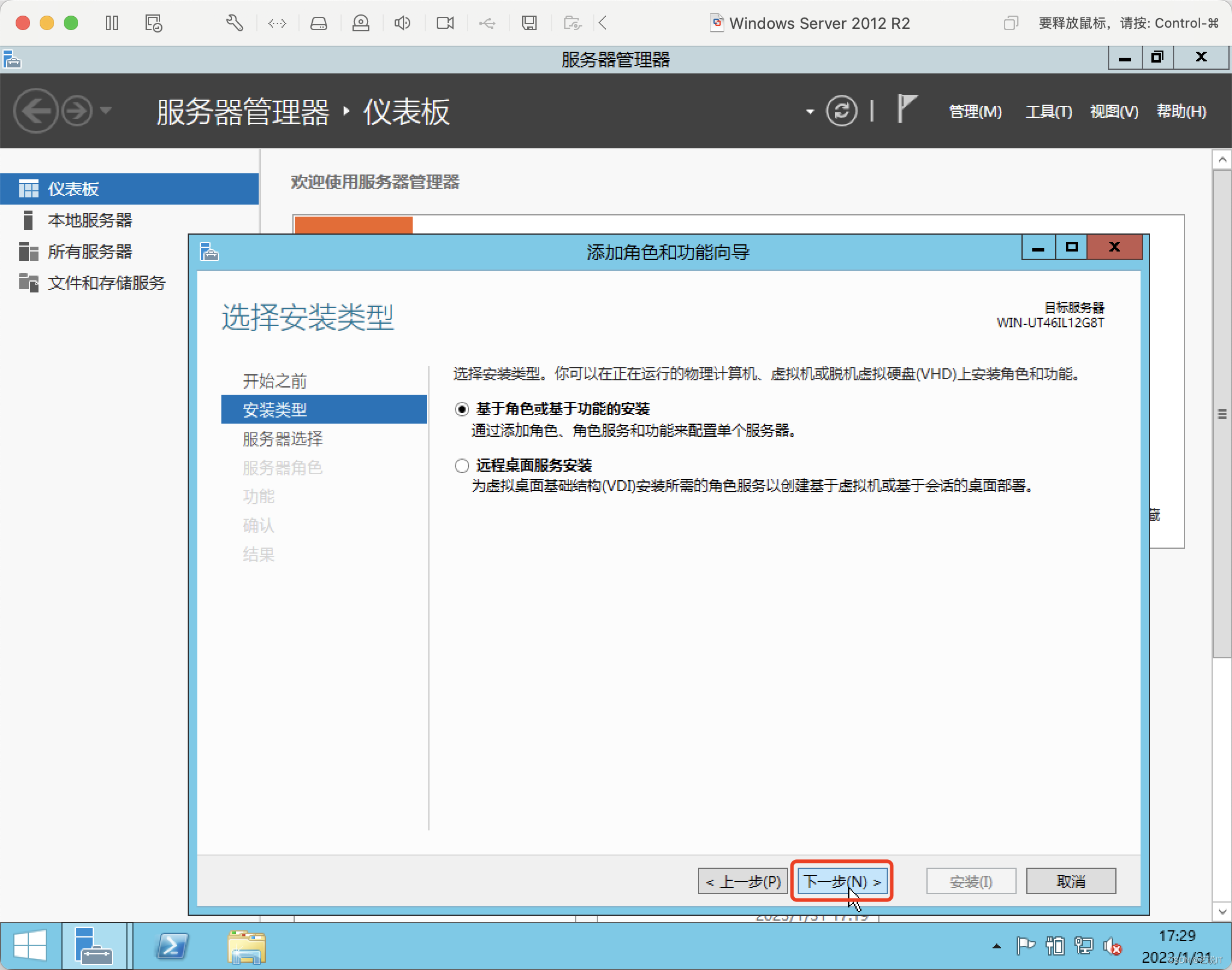The image size is (1232, 970).
Task: Click scrollbar down arrow in dashboard
Action: point(1222,911)
